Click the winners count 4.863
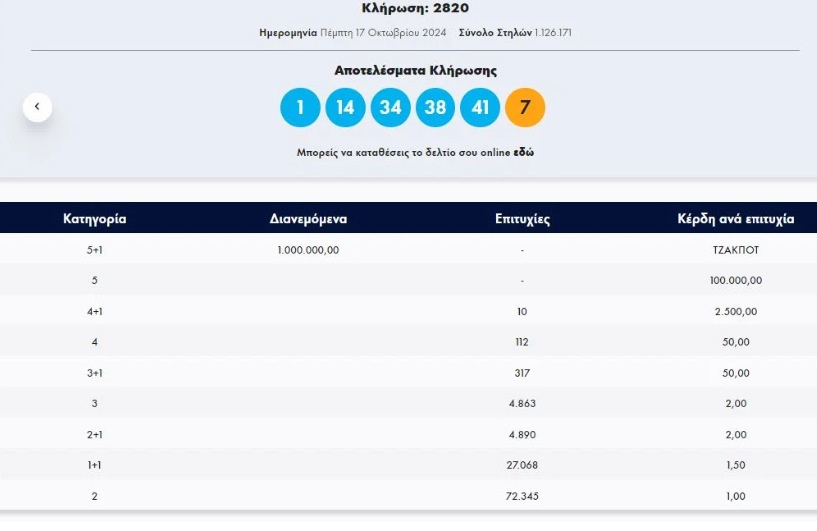 [x=522, y=403]
